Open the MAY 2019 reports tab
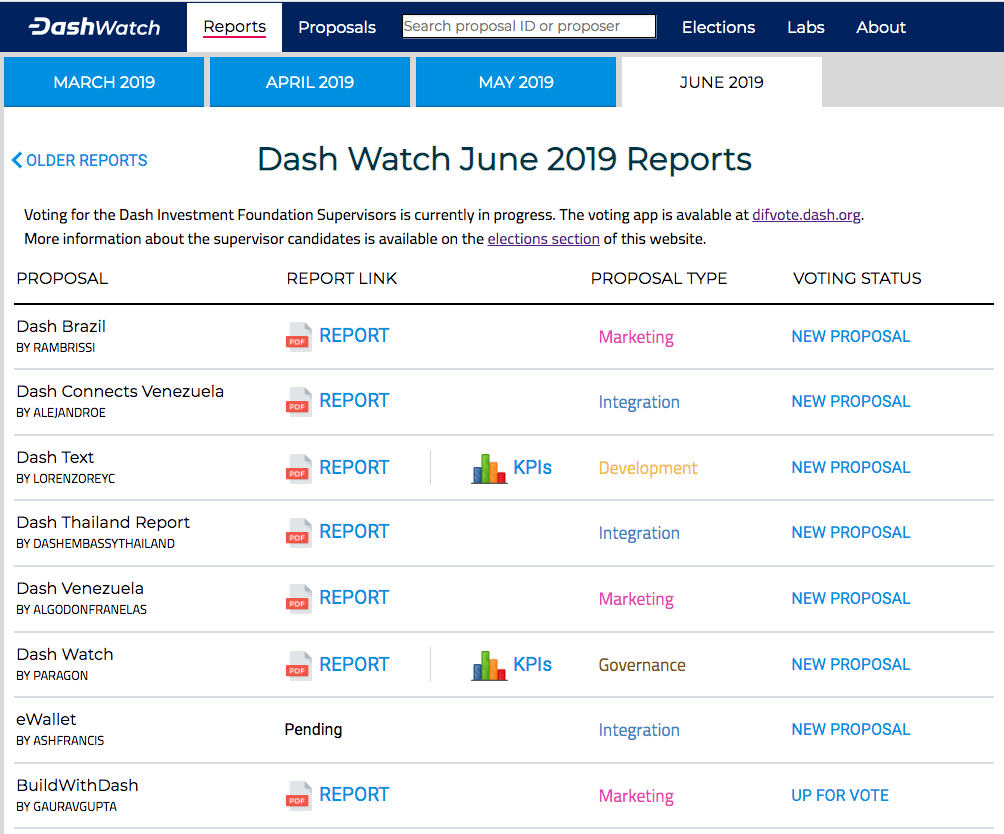This screenshot has height=834, width=1004. pos(515,82)
